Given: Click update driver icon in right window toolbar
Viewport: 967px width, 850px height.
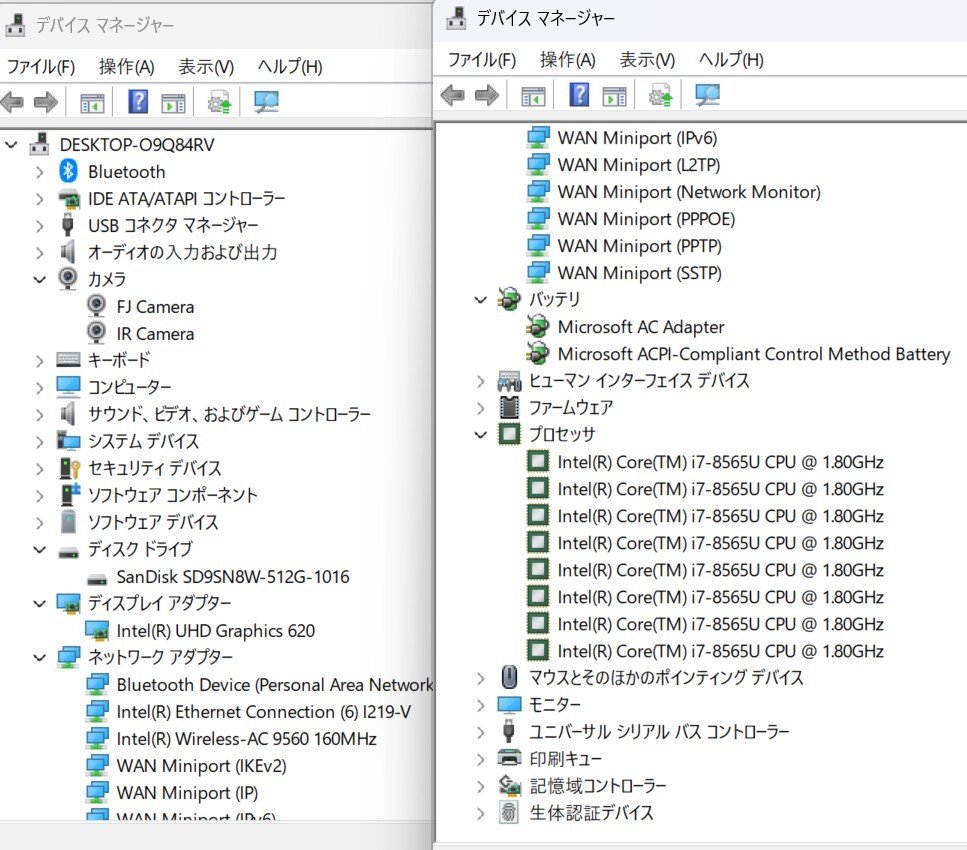Looking at the screenshot, I should tap(660, 96).
